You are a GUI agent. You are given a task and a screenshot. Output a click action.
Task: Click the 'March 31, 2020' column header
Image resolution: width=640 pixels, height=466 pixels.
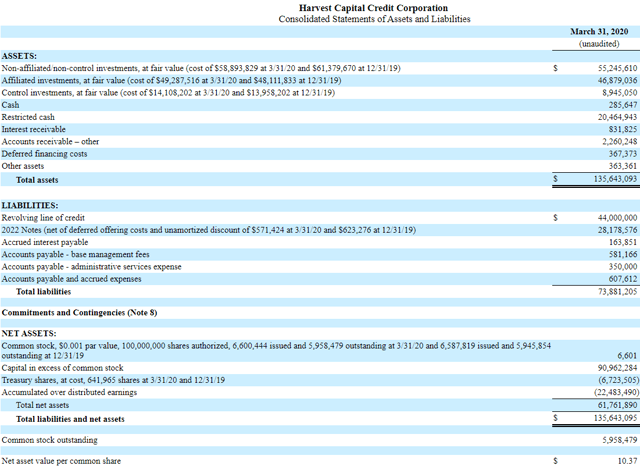tap(599, 32)
